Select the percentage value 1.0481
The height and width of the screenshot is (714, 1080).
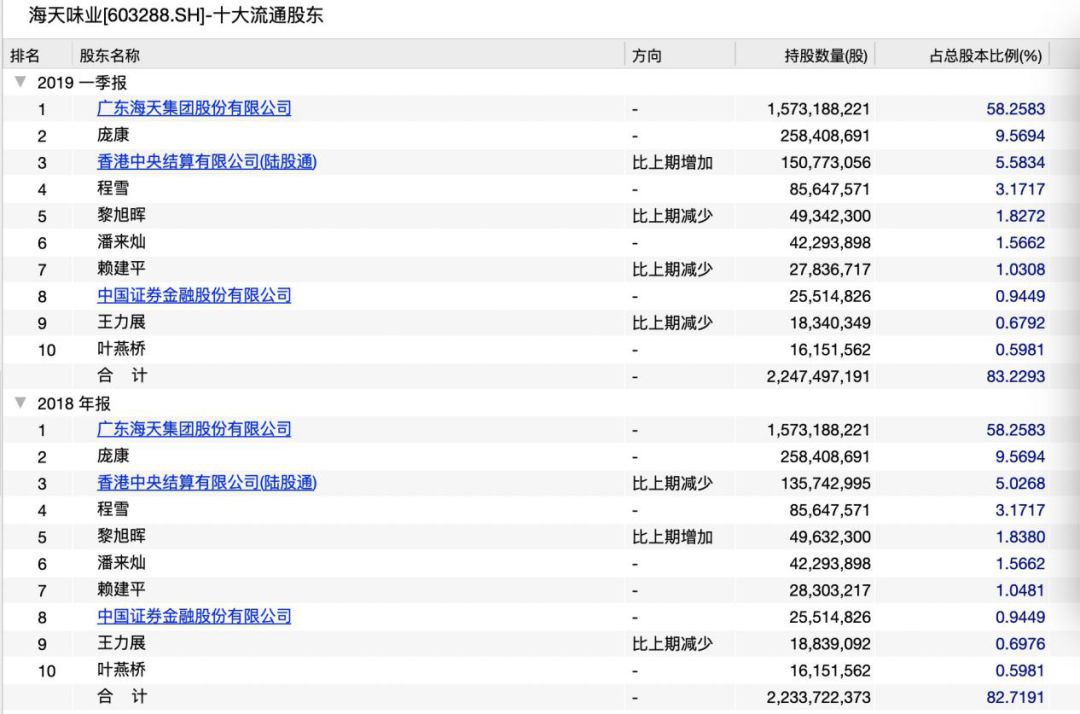pos(1020,590)
